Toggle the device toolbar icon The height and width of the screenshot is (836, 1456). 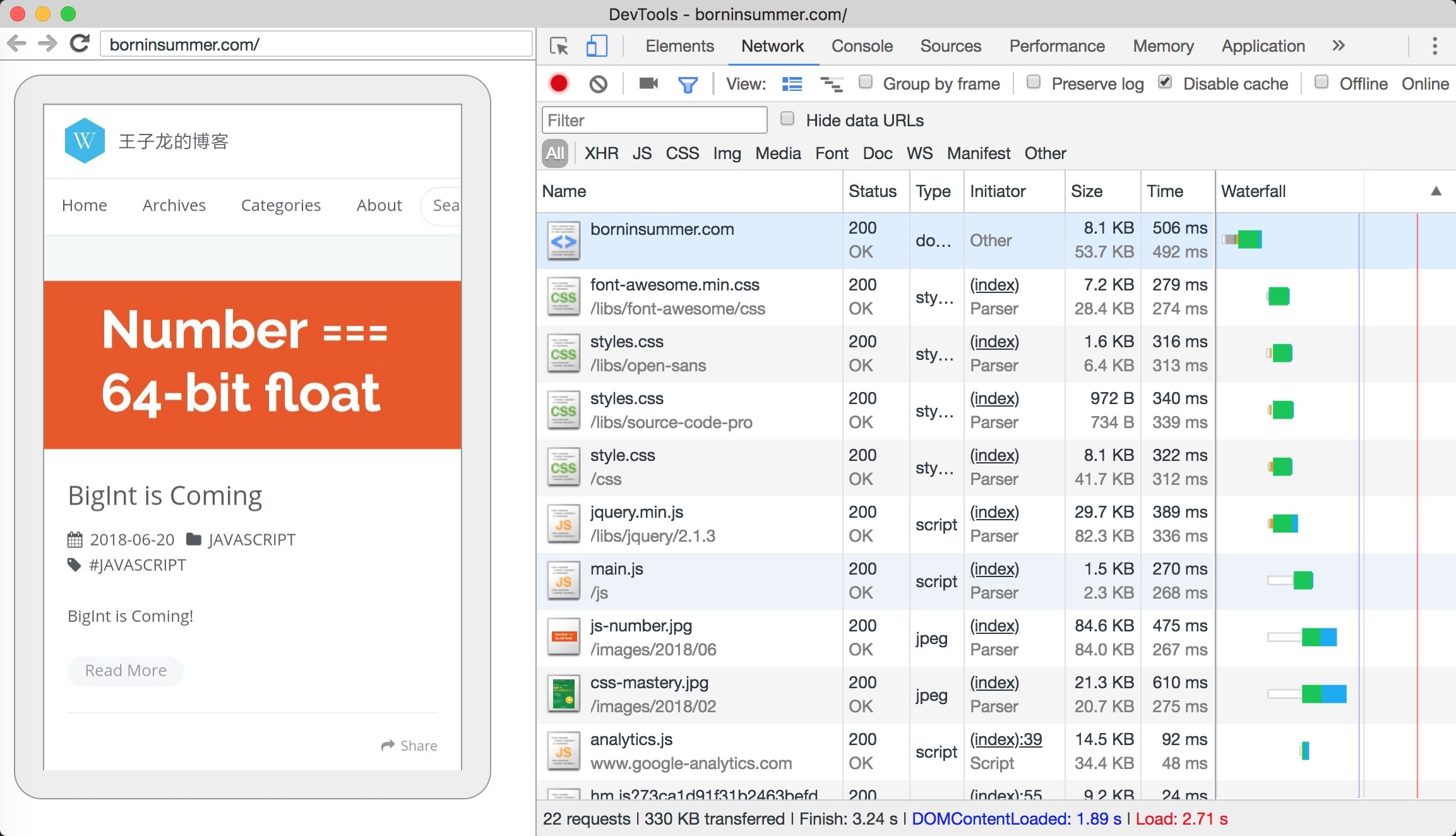coord(596,46)
